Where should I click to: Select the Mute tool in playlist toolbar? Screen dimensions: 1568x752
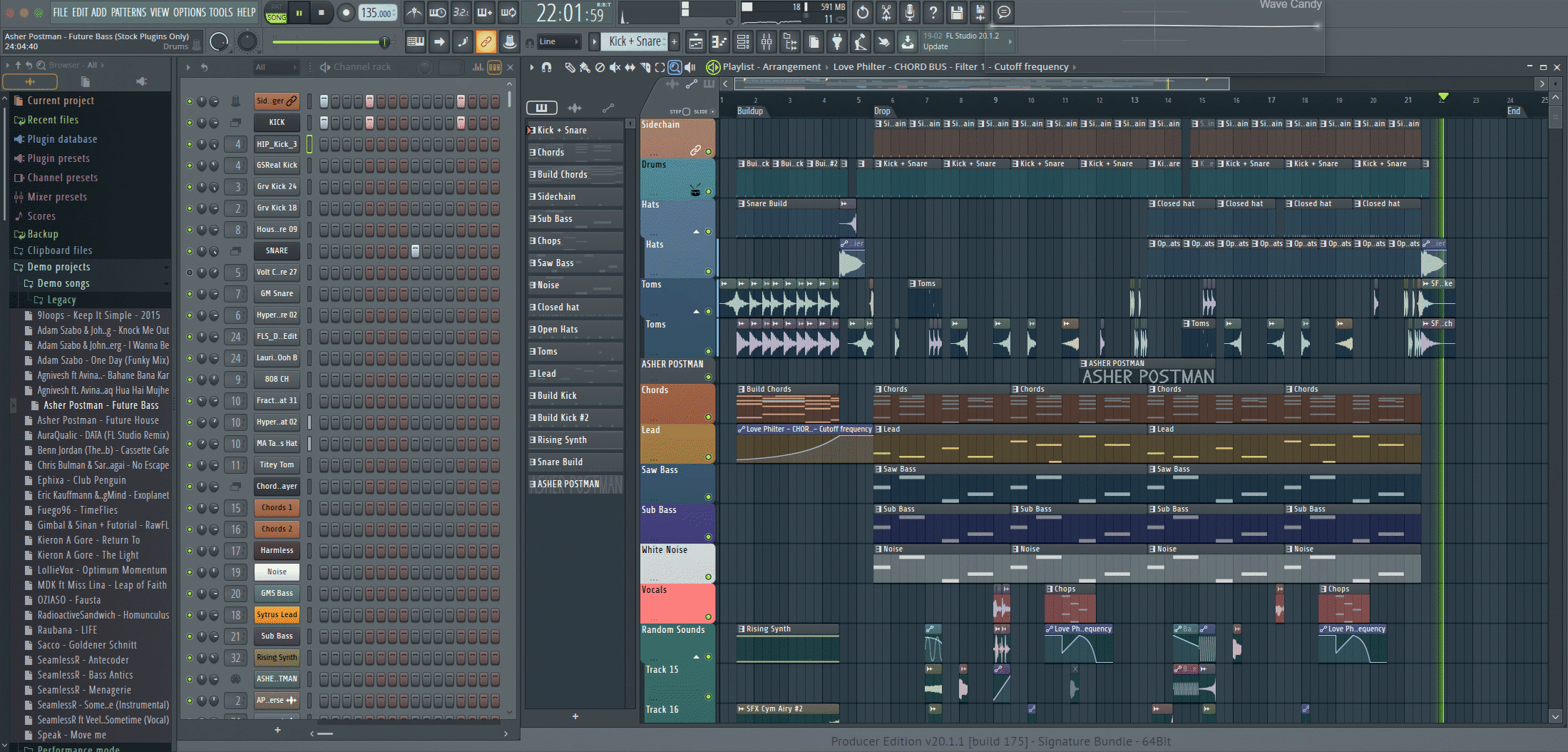pos(615,67)
